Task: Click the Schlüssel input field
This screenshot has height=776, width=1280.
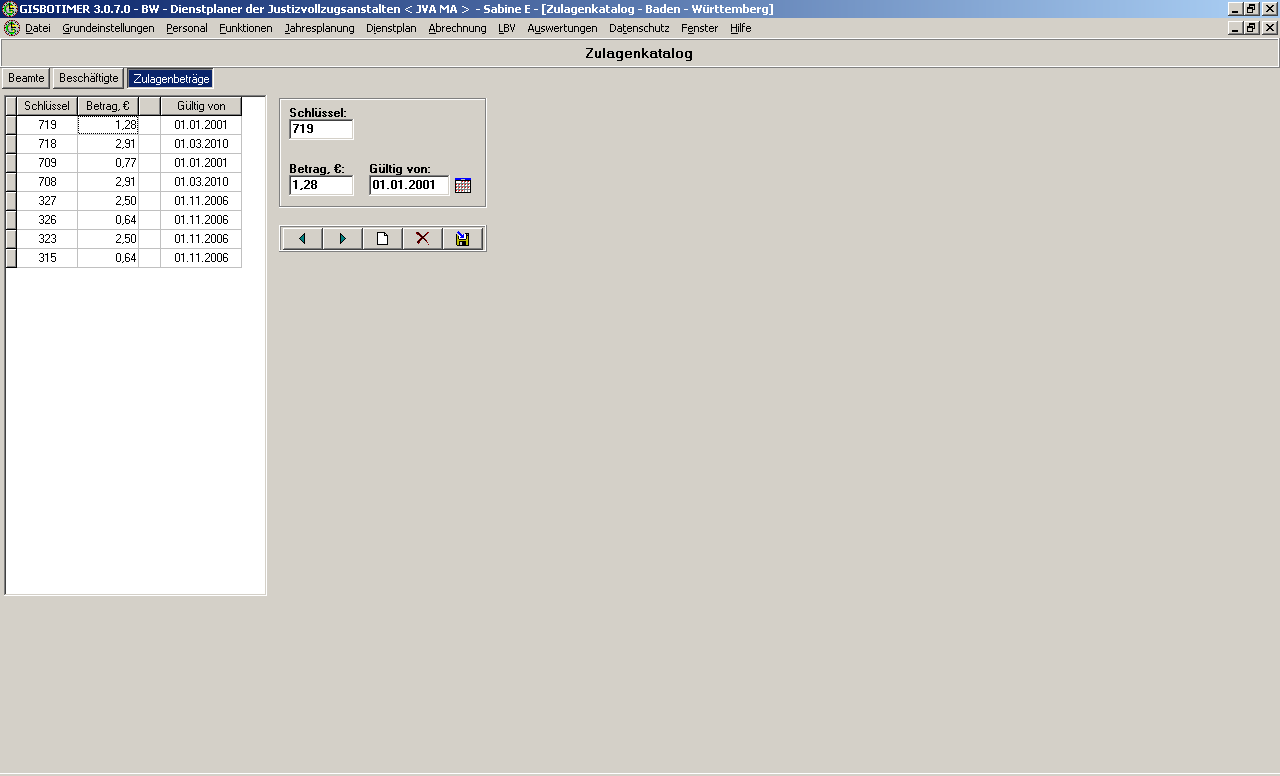Action: click(x=321, y=129)
